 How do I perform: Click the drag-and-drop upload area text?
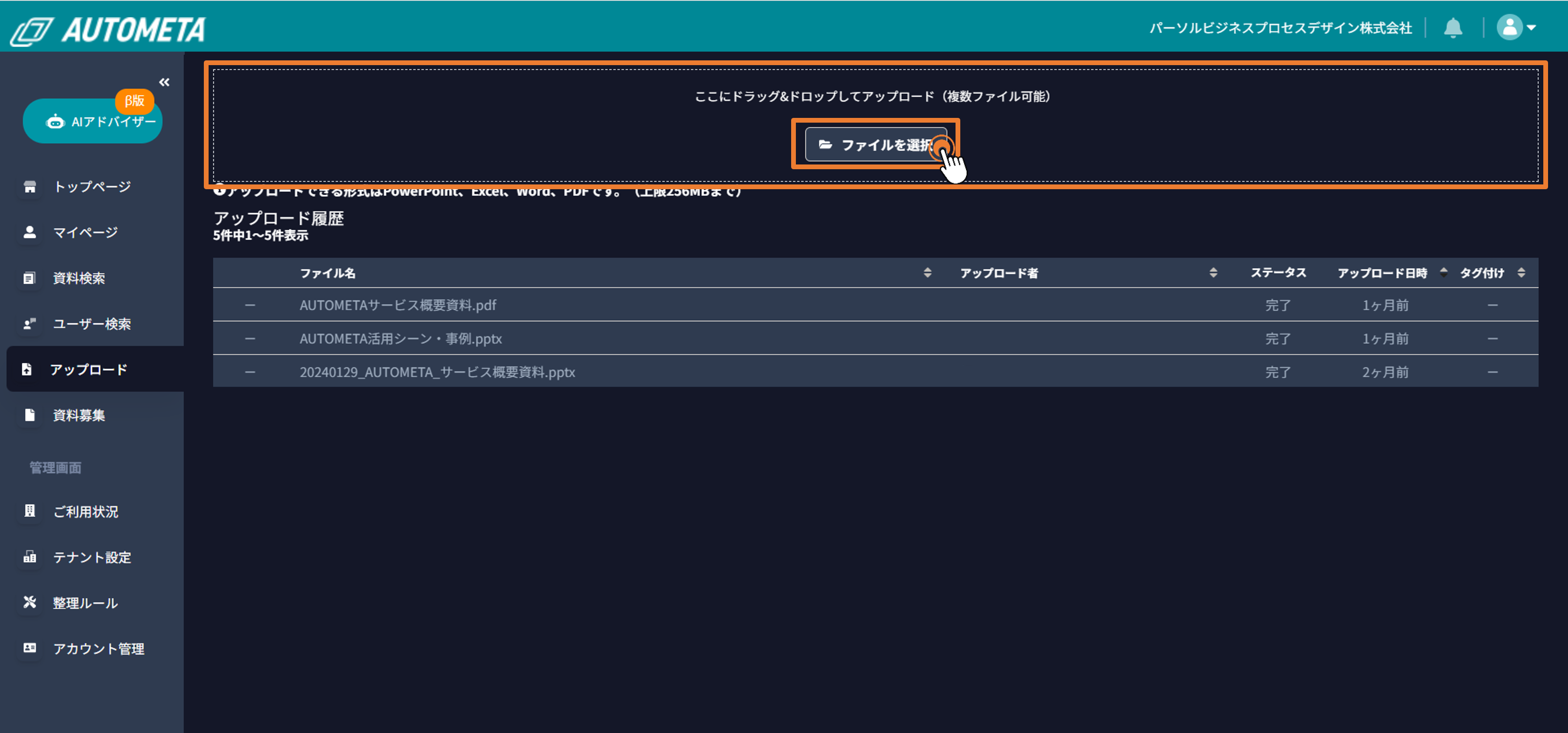pyautogui.click(x=872, y=96)
